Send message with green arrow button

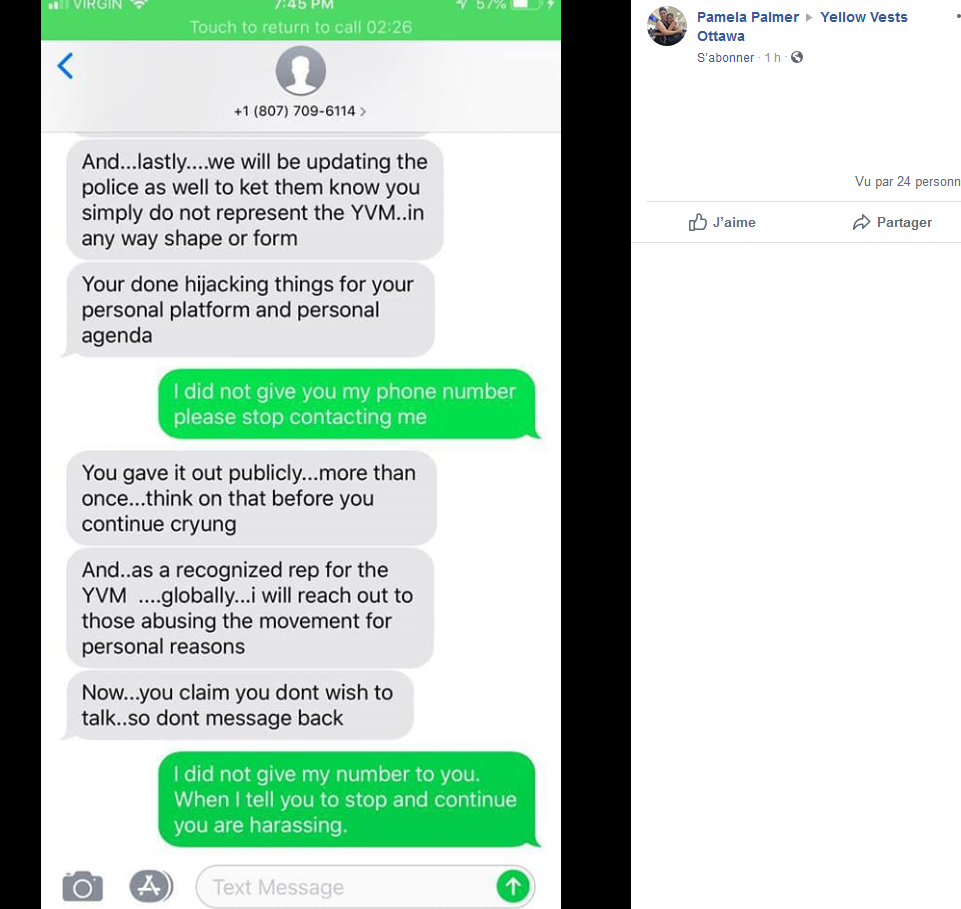513,886
